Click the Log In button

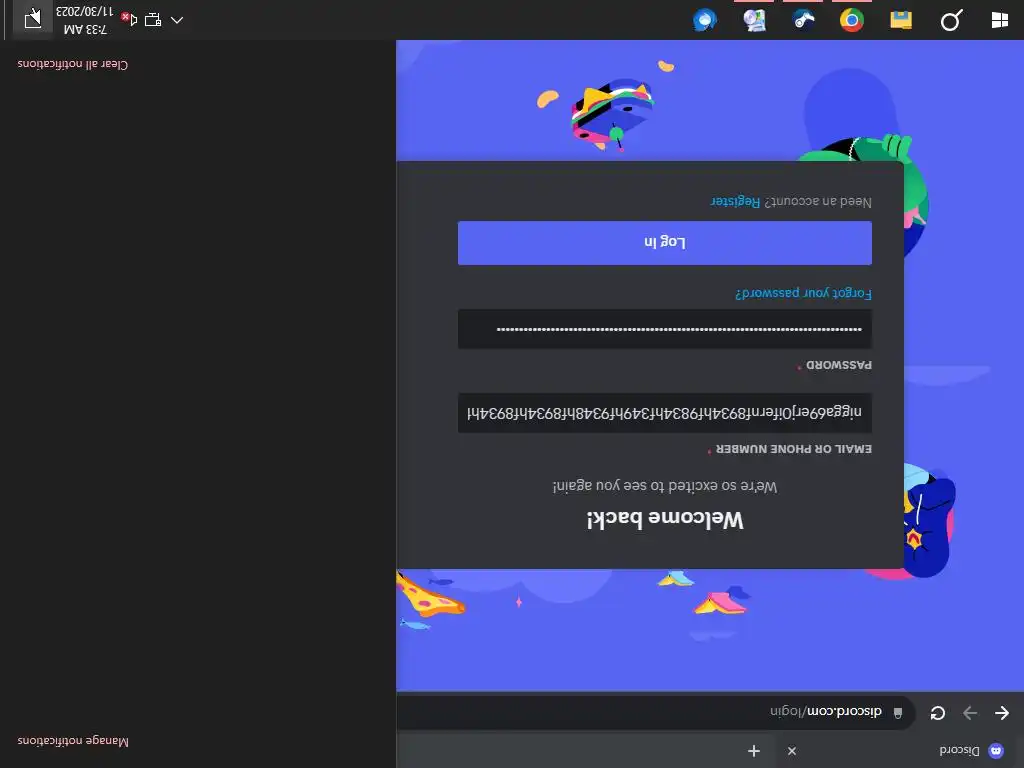pos(664,243)
